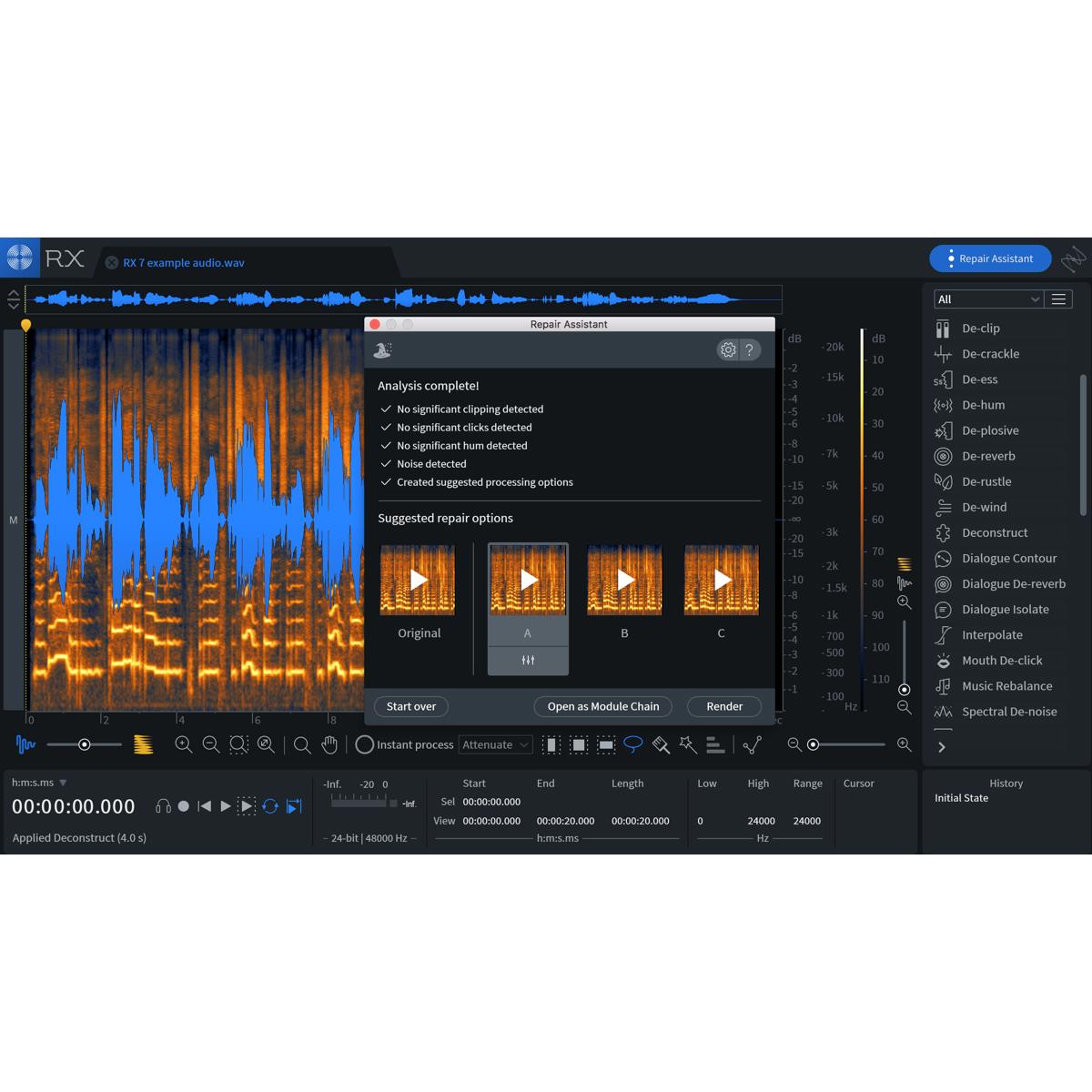Zoom to selection in the toolbar

click(238, 744)
